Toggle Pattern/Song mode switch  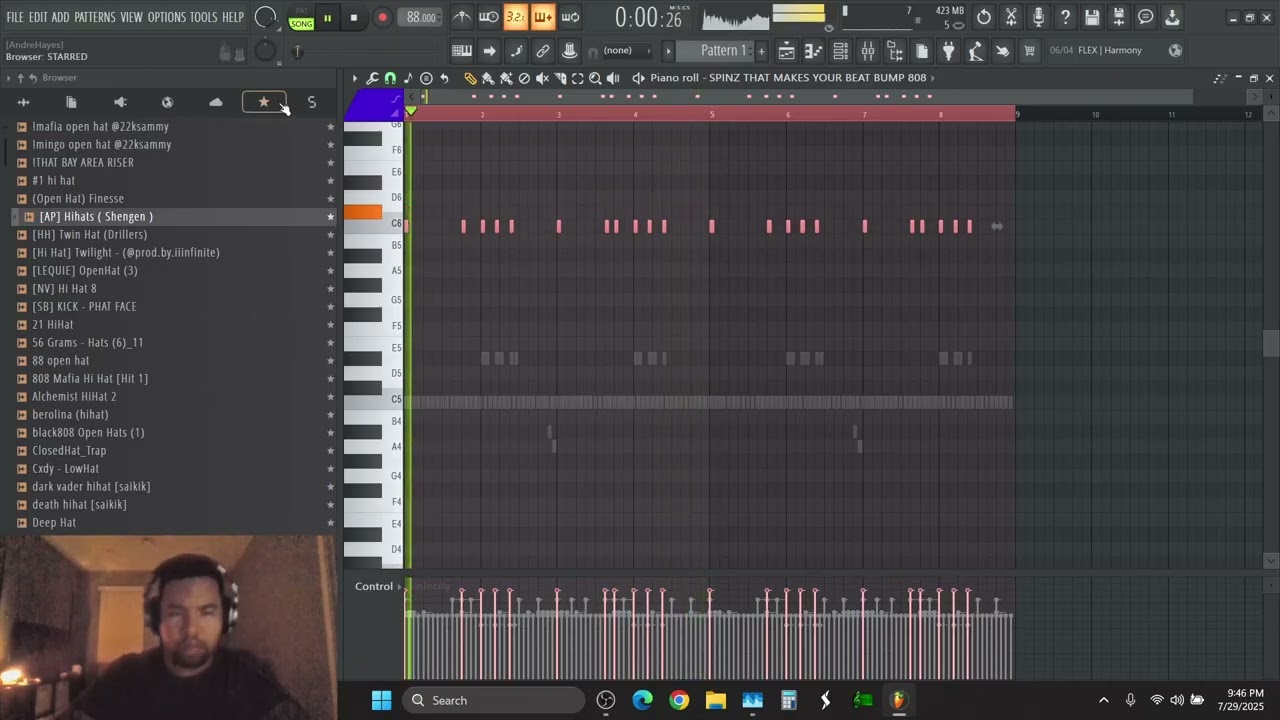[301, 18]
